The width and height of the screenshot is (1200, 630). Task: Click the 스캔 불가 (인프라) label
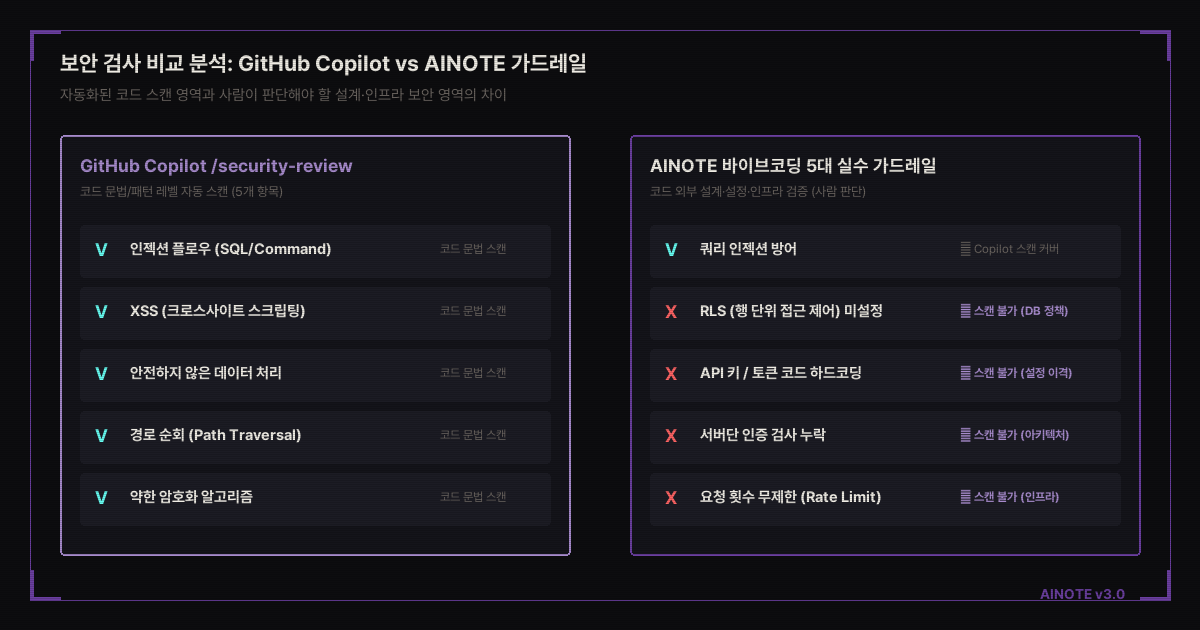1010,497
